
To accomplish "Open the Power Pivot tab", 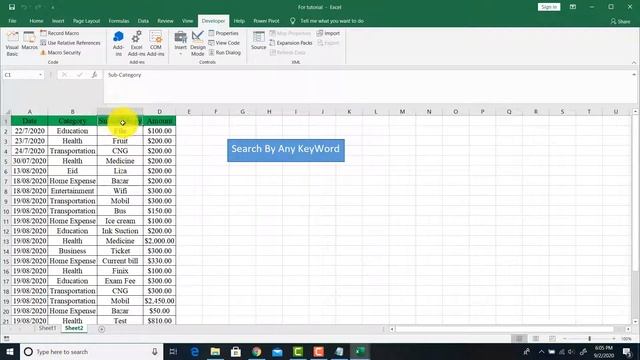I will (x=266, y=21).
